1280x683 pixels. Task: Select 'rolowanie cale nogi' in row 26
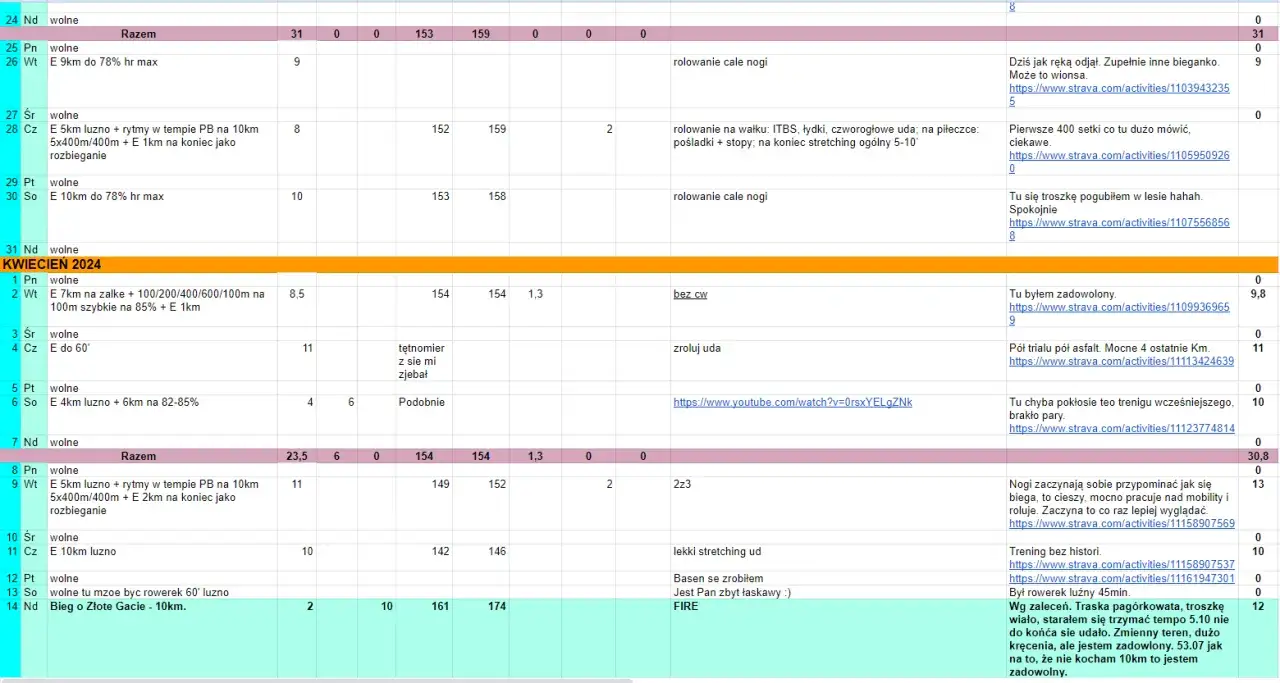(x=838, y=81)
